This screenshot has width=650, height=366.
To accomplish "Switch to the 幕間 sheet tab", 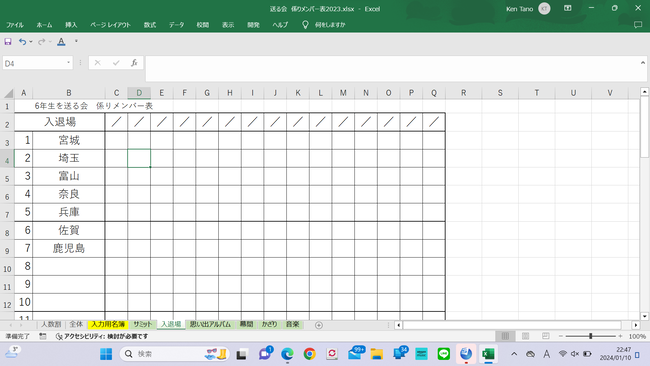I will tap(247, 324).
